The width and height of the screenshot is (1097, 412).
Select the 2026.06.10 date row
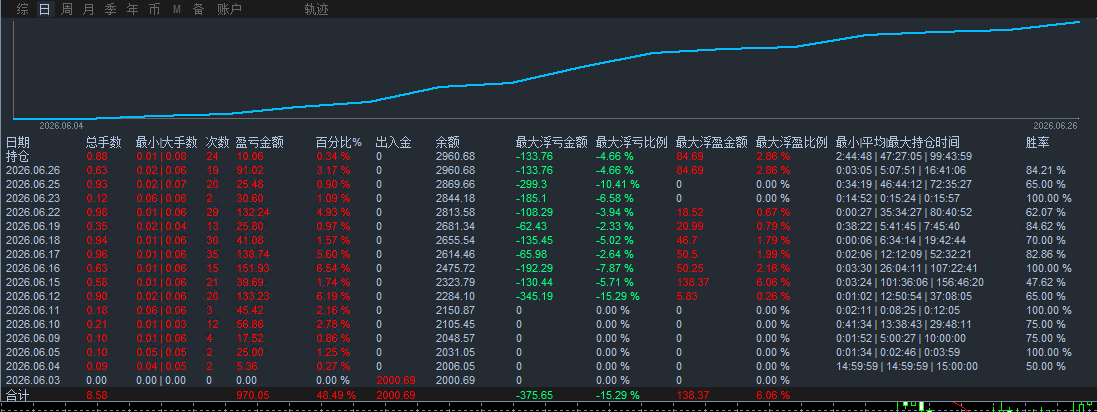point(33,324)
